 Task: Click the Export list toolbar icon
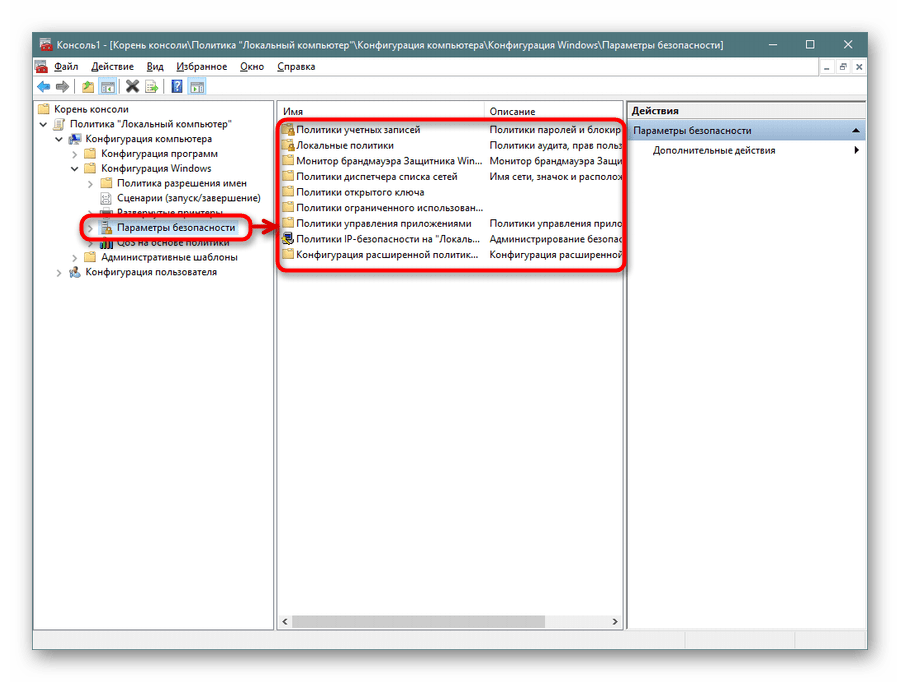click(152, 87)
